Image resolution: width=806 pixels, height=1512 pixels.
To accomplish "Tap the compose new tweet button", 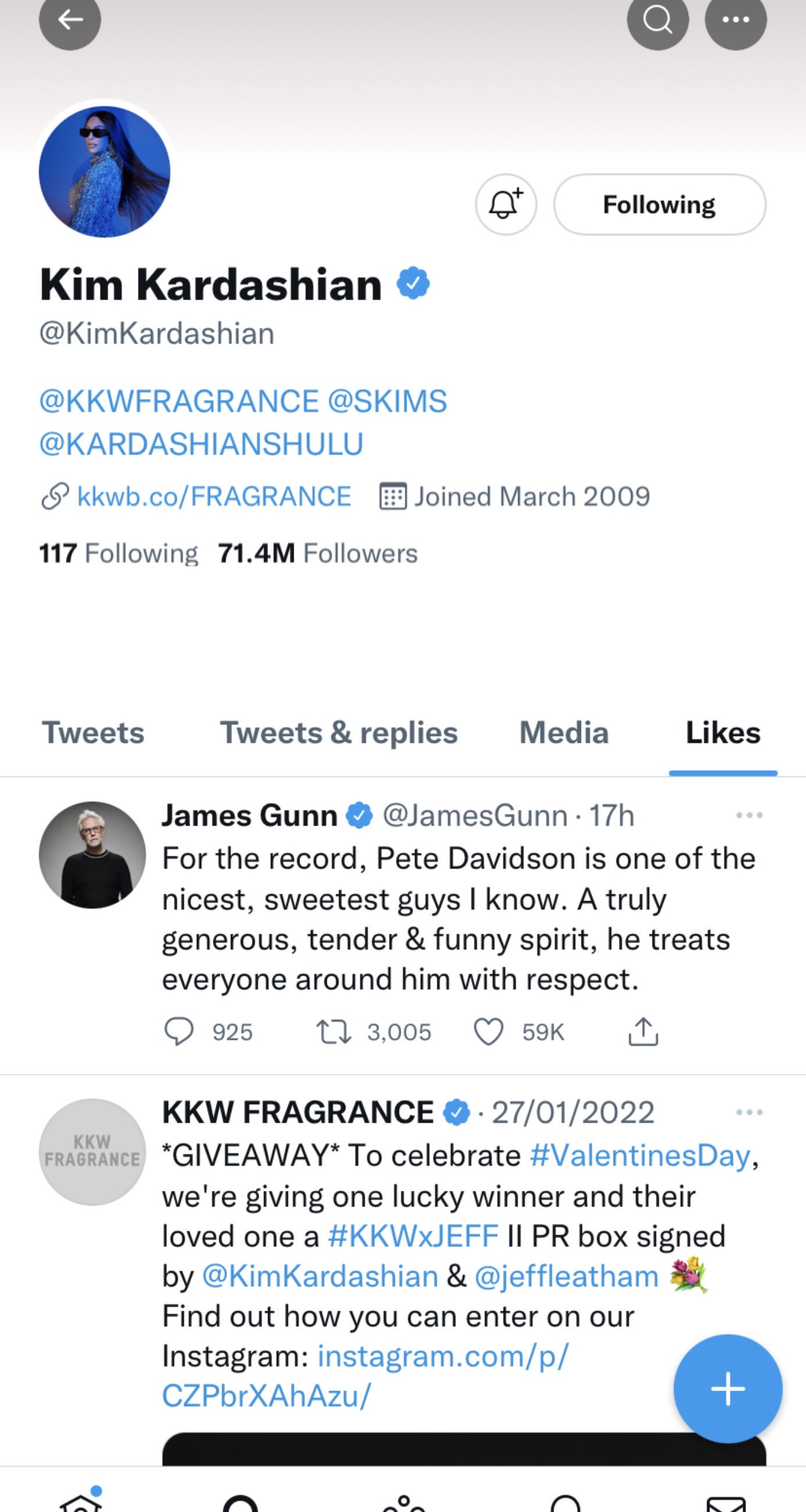I will 727,1389.
